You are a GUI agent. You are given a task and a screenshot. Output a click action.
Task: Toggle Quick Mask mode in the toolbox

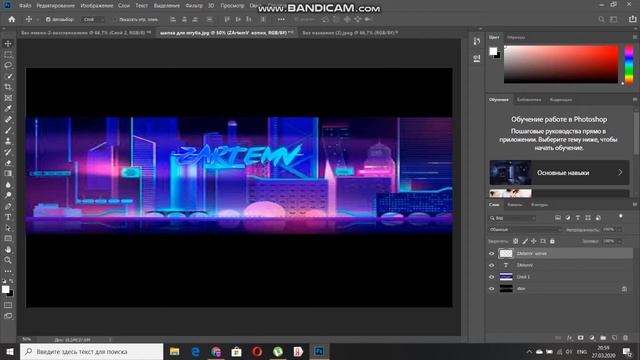click(8, 305)
